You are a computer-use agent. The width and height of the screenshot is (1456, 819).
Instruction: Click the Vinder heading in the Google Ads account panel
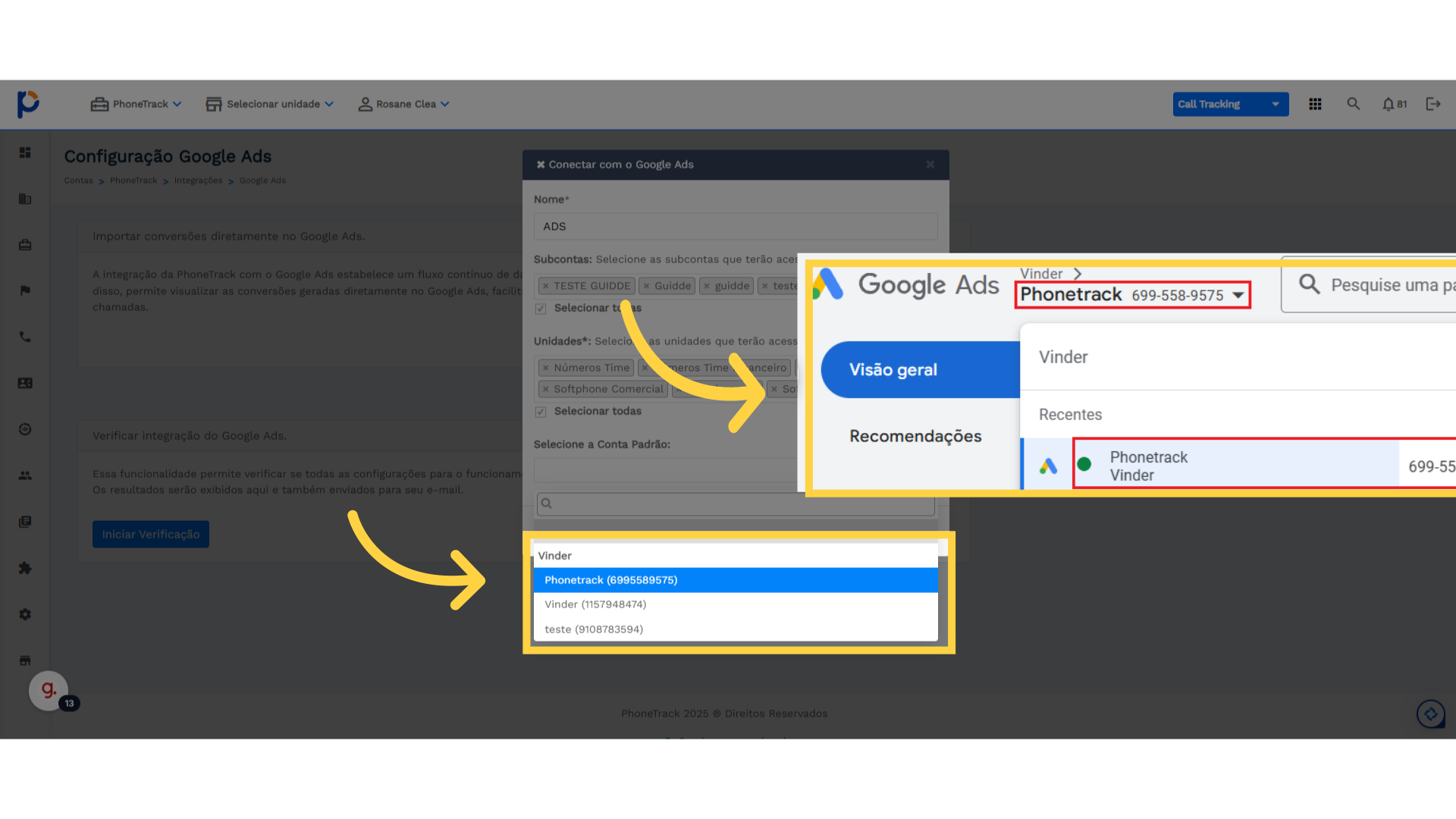pyautogui.click(x=1063, y=357)
